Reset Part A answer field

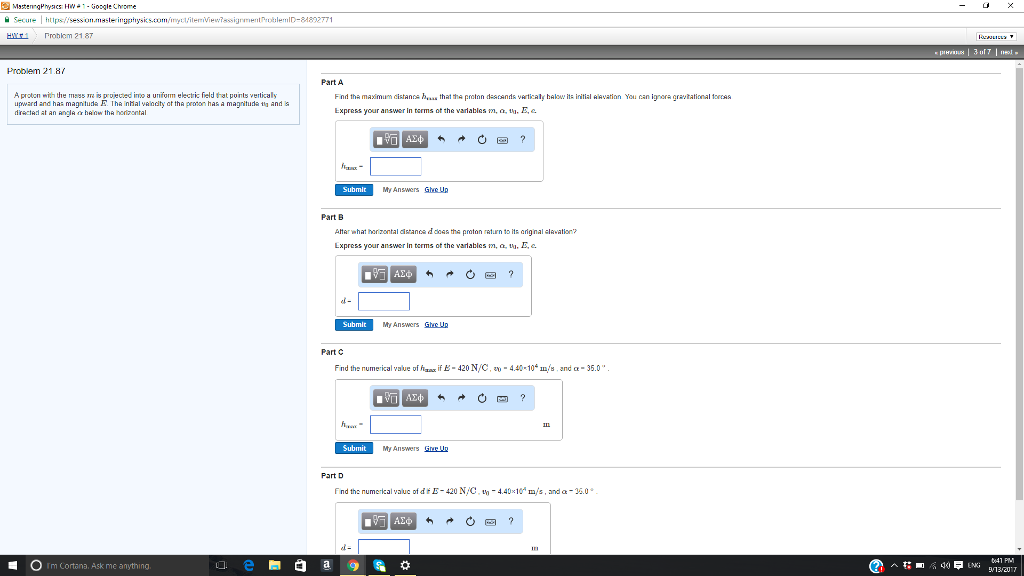482,139
